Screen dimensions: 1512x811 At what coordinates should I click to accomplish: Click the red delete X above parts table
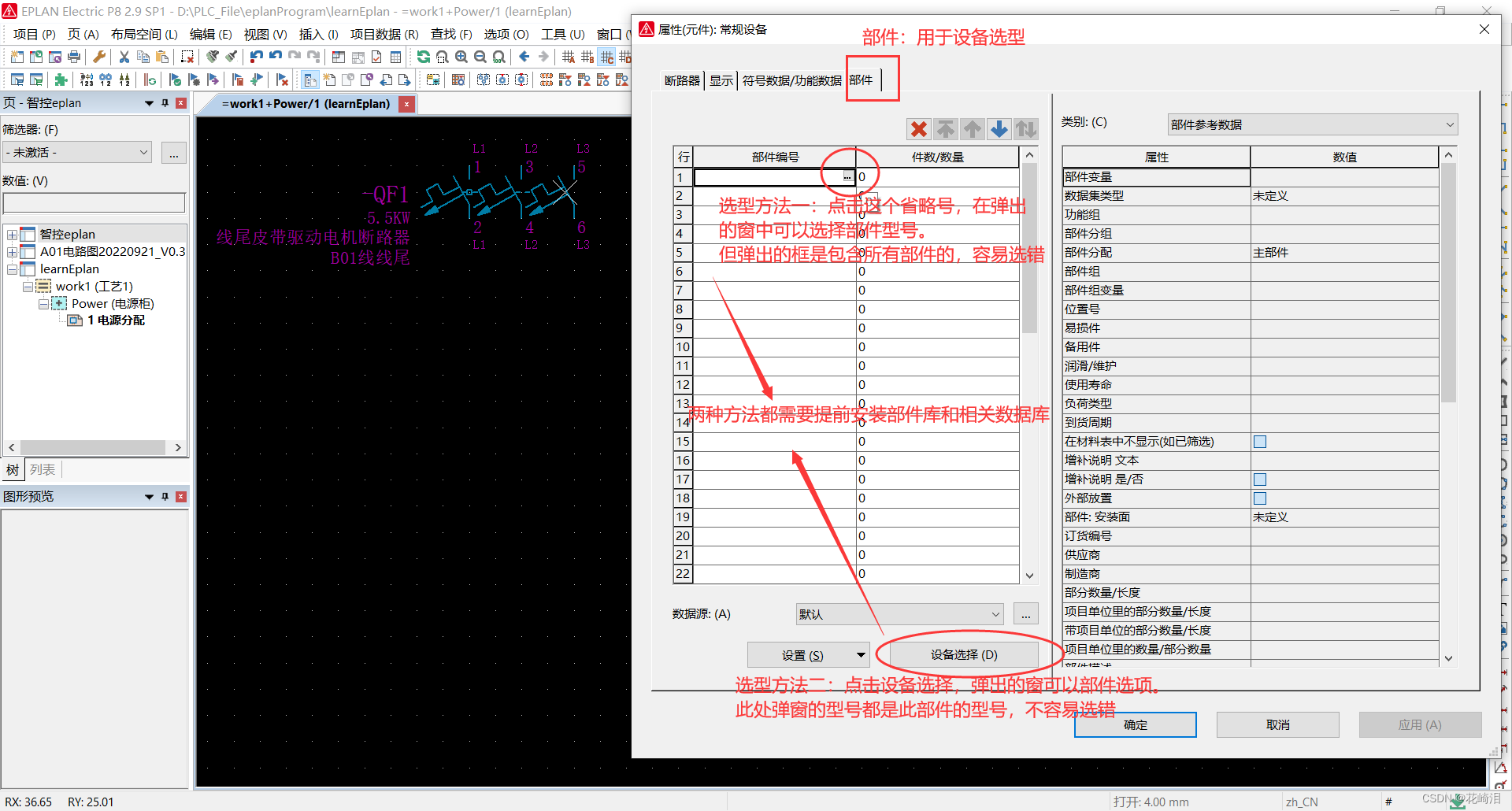click(x=918, y=129)
